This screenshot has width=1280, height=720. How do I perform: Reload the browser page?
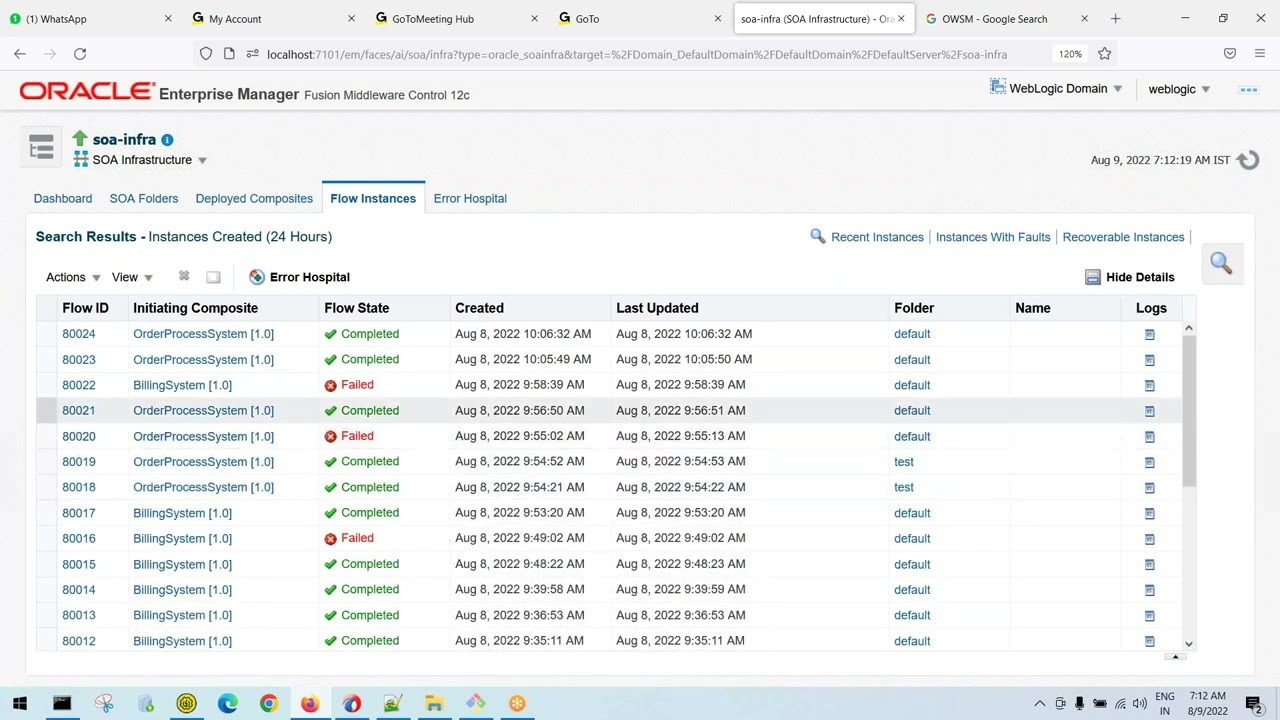[80, 54]
